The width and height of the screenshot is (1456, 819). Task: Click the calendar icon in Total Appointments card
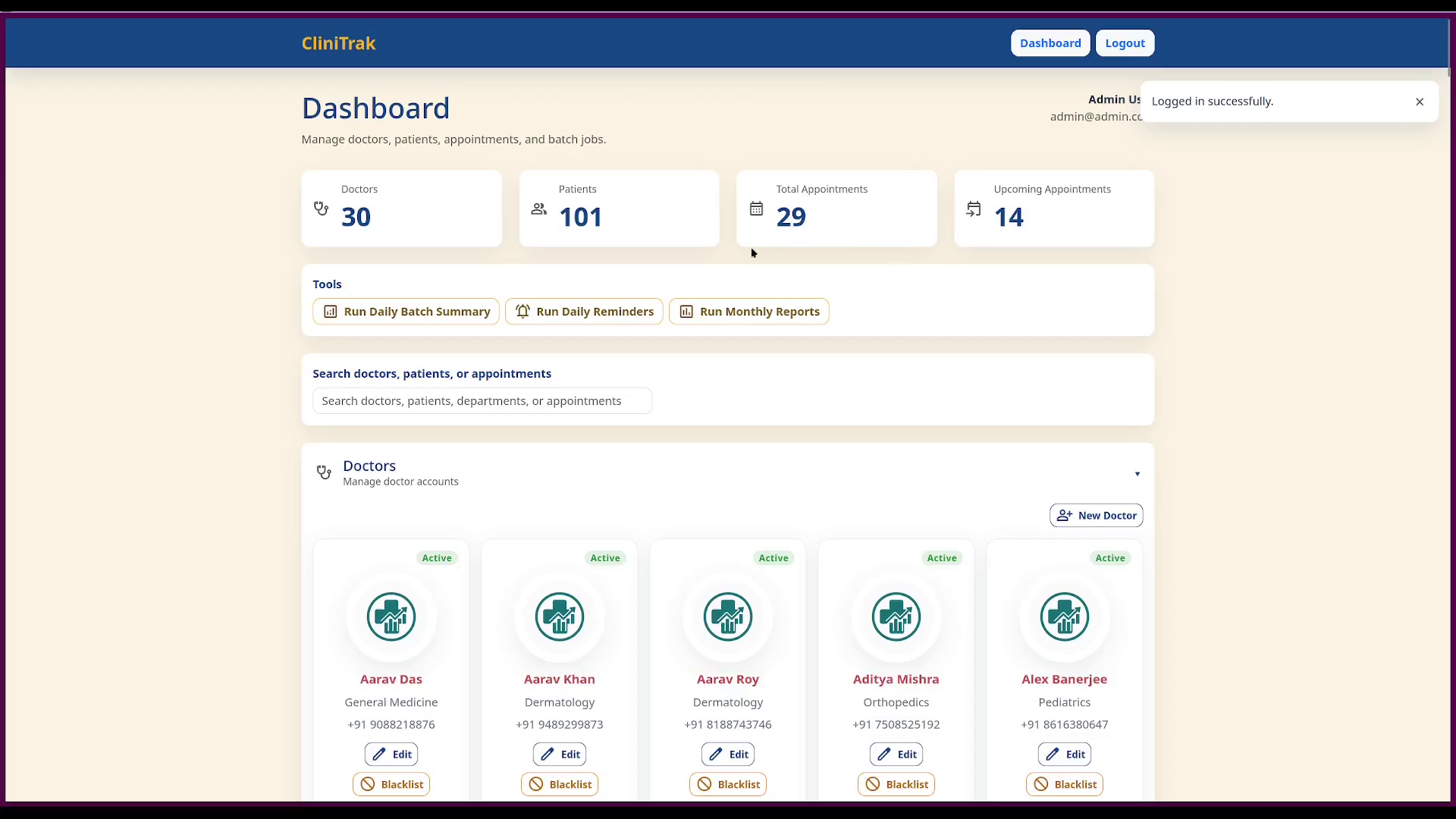pyautogui.click(x=756, y=209)
